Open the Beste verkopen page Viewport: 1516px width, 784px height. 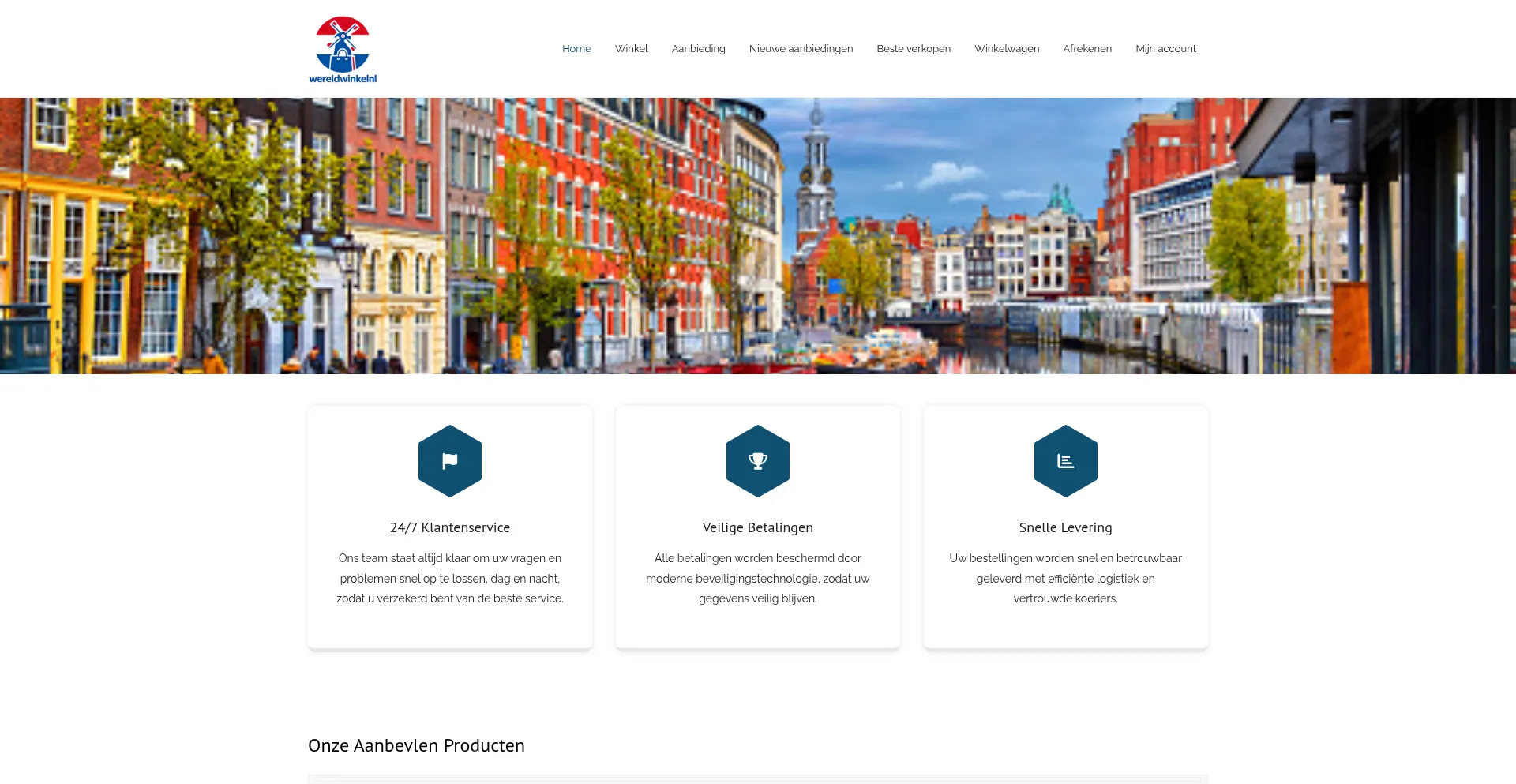(914, 49)
